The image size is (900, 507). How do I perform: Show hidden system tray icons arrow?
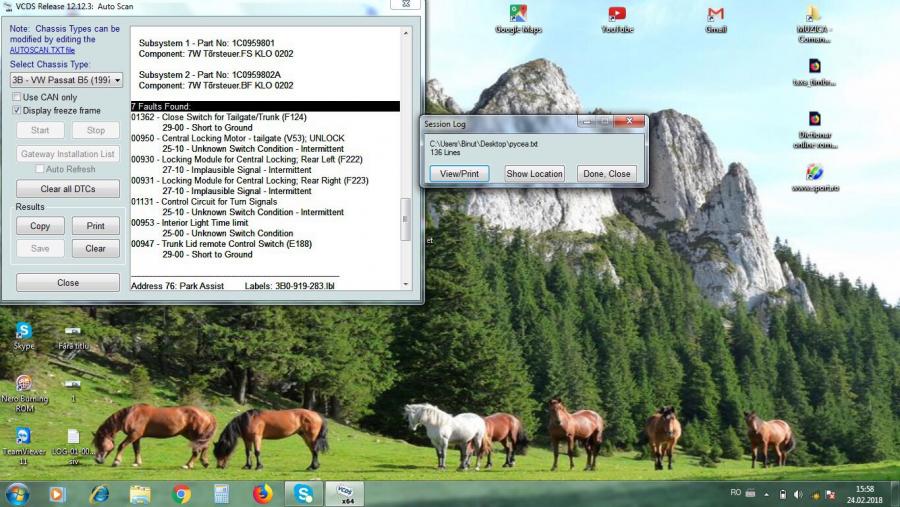click(766, 494)
